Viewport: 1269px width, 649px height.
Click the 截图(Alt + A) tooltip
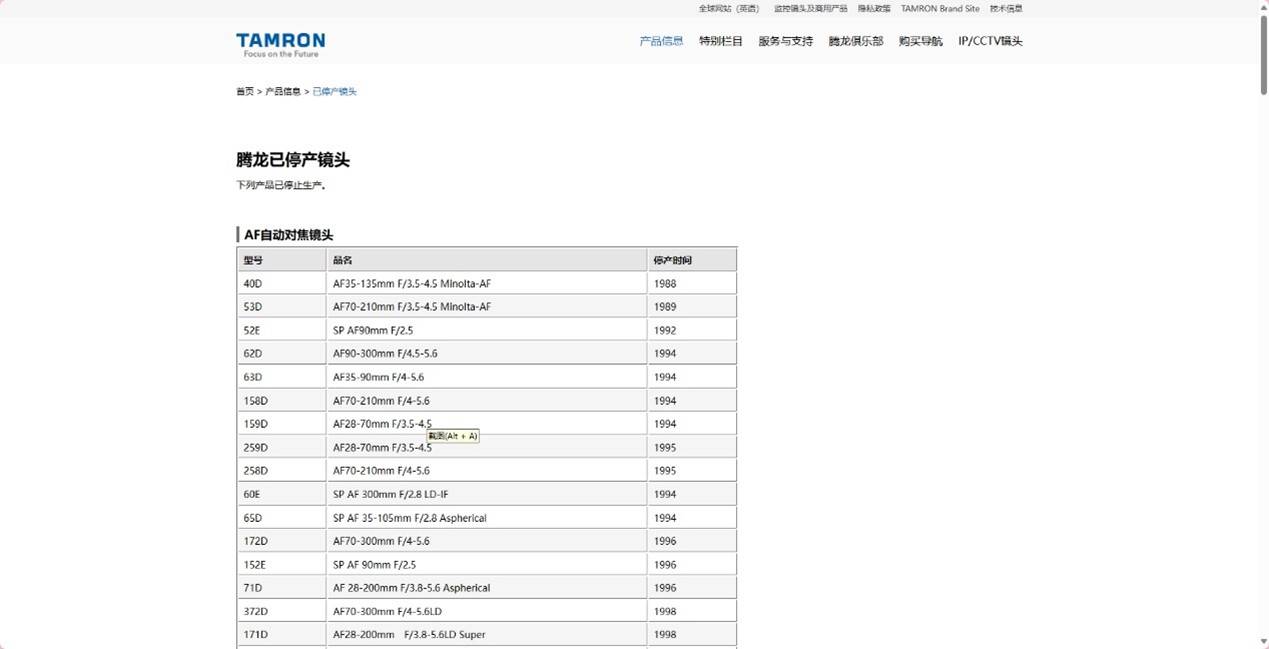coord(453,436)
